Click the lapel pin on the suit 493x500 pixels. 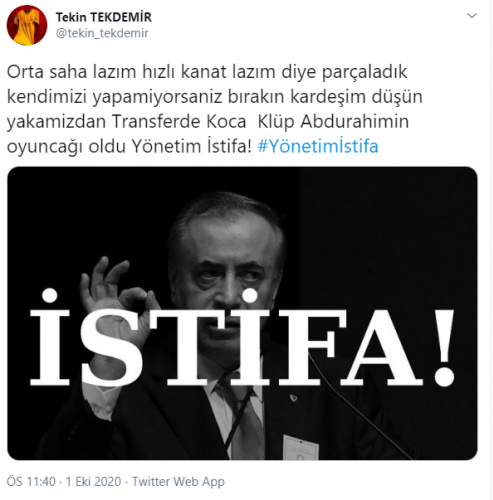(293, 397)
